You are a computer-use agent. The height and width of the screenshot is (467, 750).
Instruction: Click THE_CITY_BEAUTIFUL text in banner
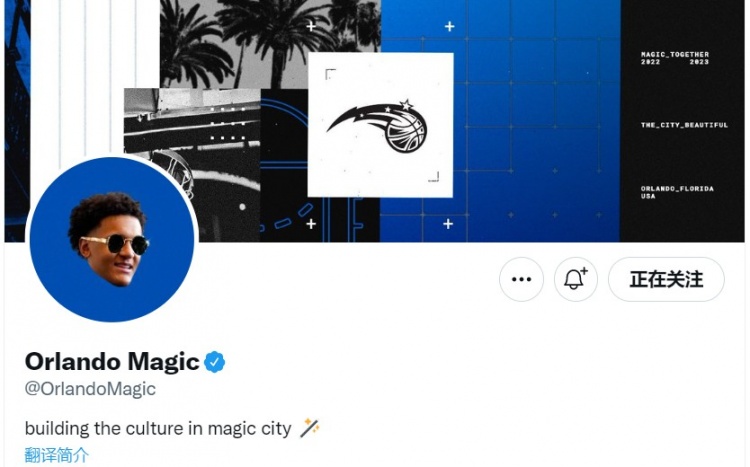(x=684, y=125)
